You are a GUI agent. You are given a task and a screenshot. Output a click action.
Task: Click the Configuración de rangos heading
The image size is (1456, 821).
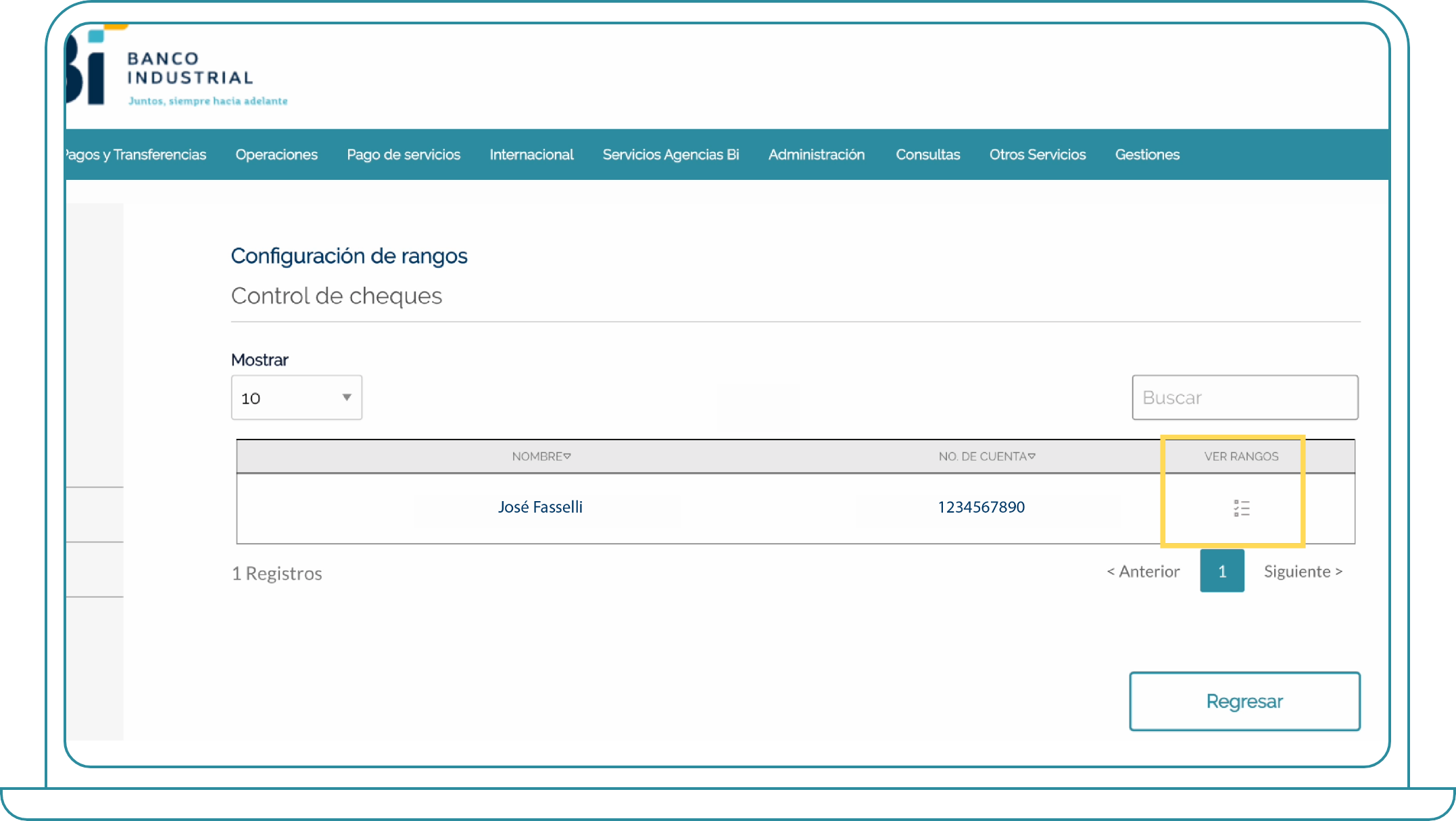[349, 256]
